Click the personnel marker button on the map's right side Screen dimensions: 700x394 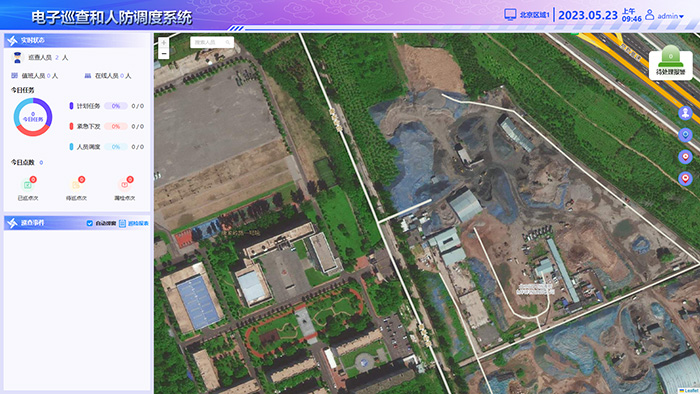pyautogui.click(x=685, y=112)
